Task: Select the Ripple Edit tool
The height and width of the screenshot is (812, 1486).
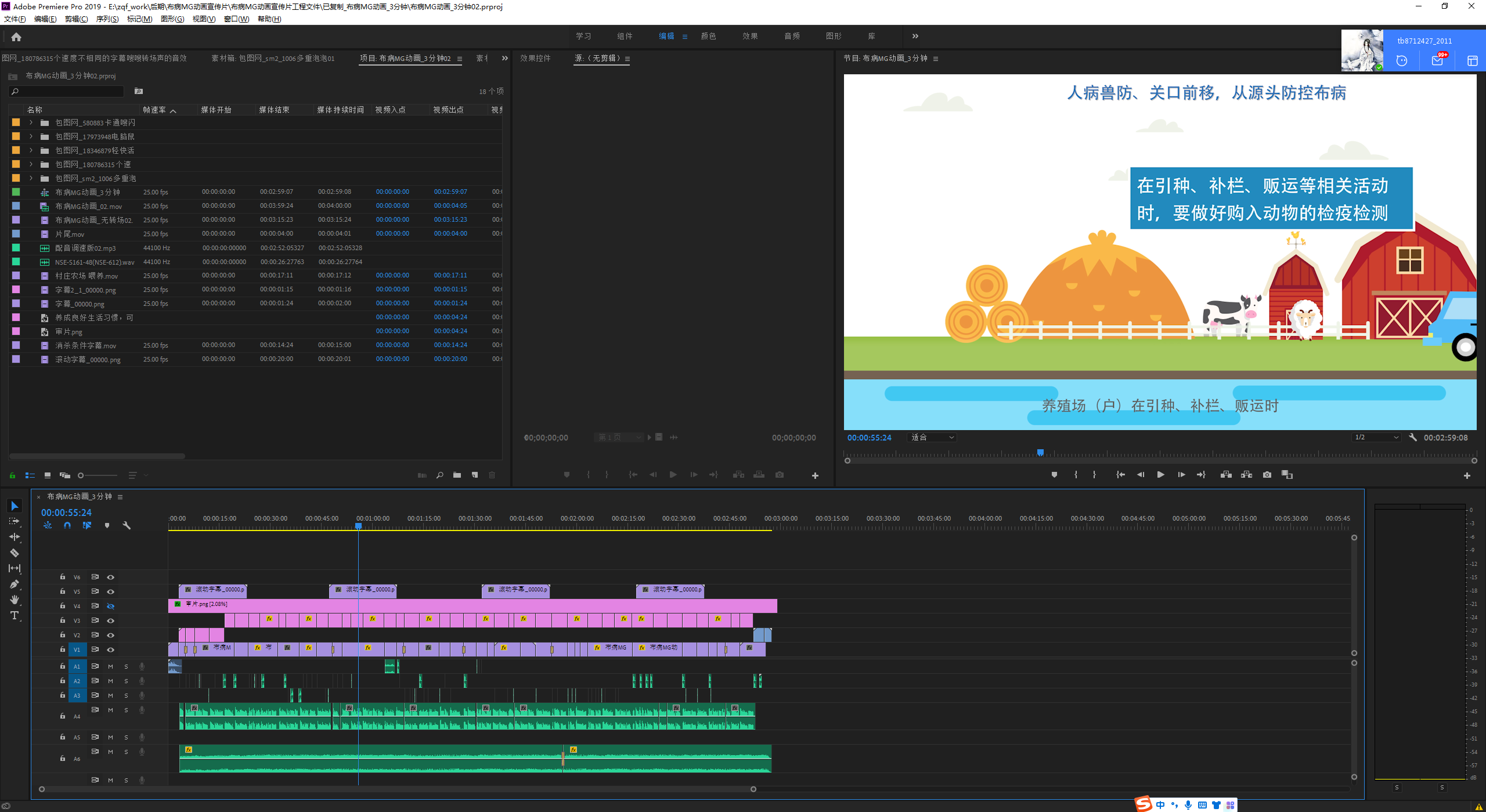Action: point(15,537)
